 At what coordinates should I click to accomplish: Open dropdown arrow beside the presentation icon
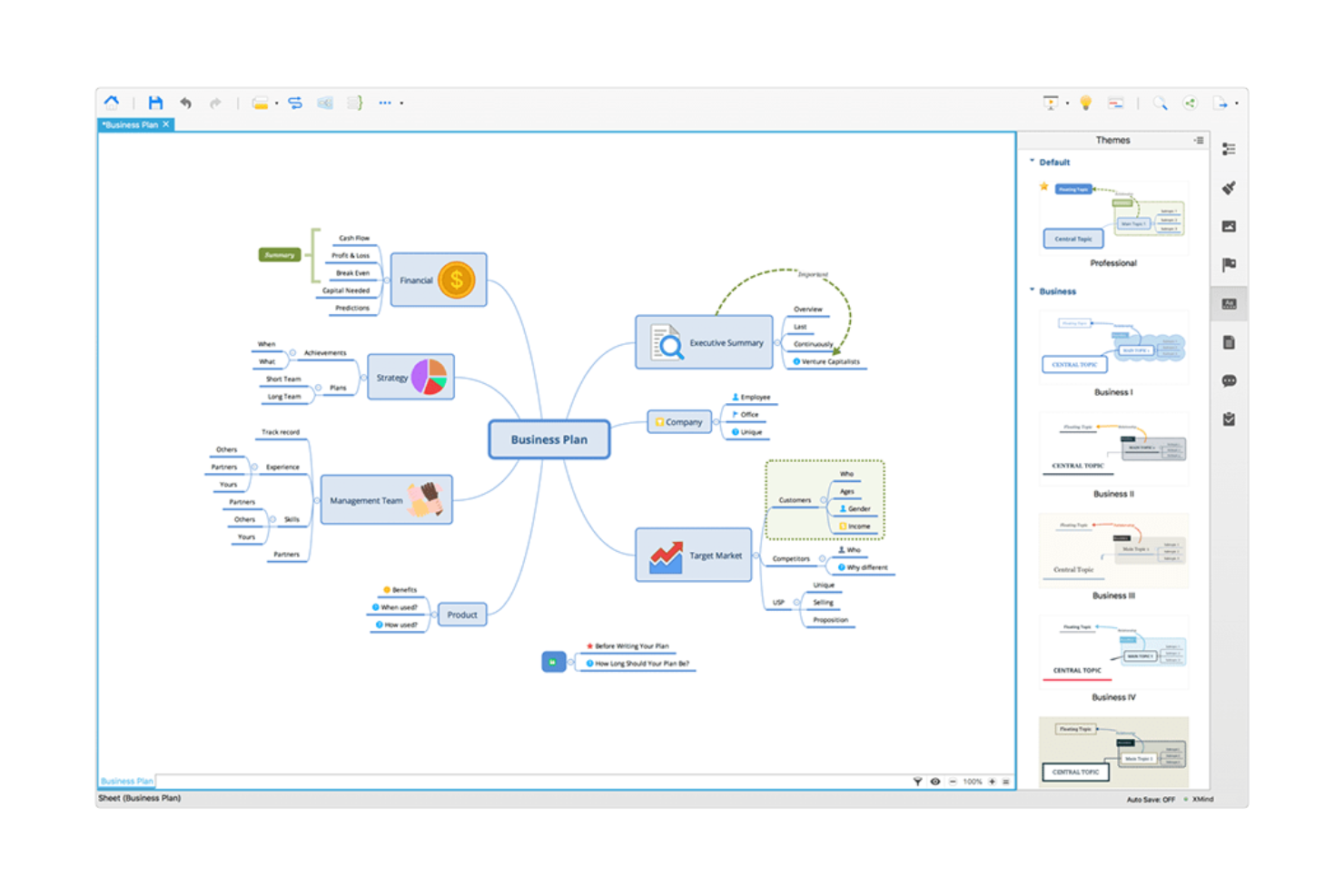tap(1067, 103)
